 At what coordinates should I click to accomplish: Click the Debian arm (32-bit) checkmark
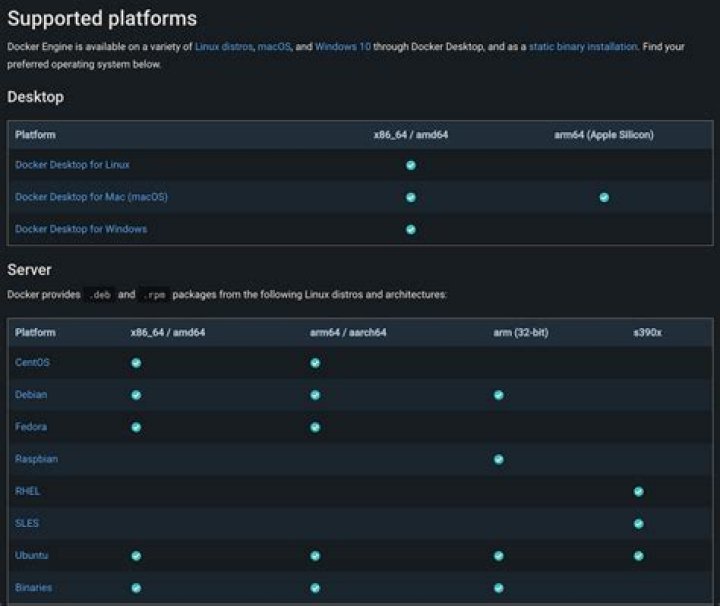pos(499,395)
